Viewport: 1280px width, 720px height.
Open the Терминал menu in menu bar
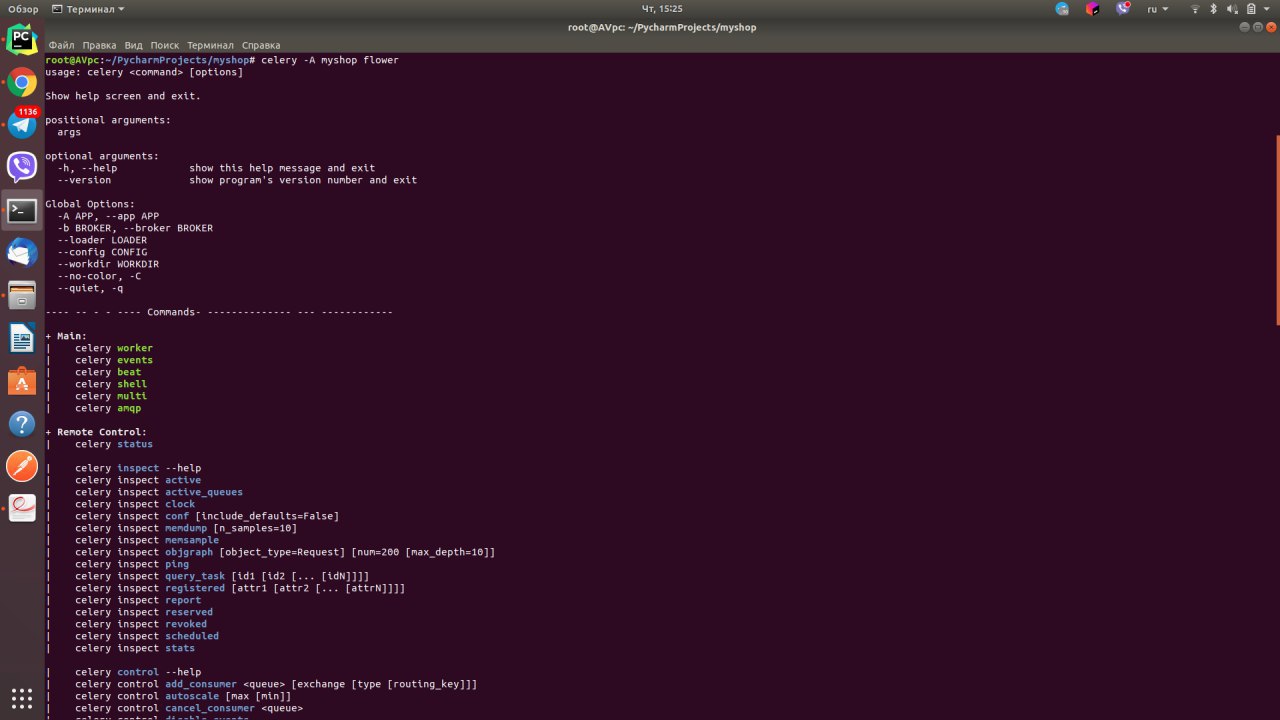point(210,45)
